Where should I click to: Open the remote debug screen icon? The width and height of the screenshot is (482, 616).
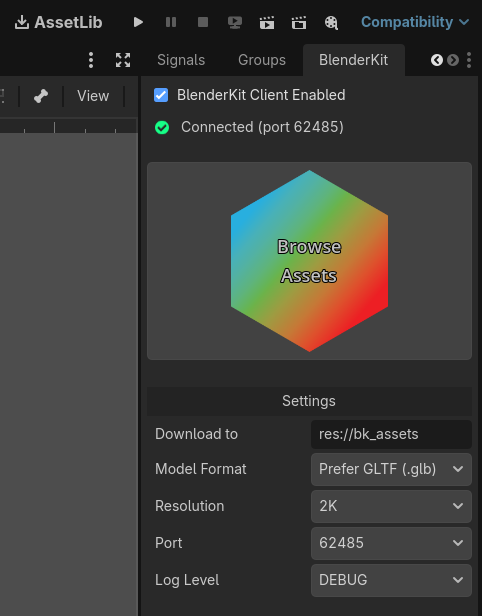pyautogui.click(x=235, y=22)
